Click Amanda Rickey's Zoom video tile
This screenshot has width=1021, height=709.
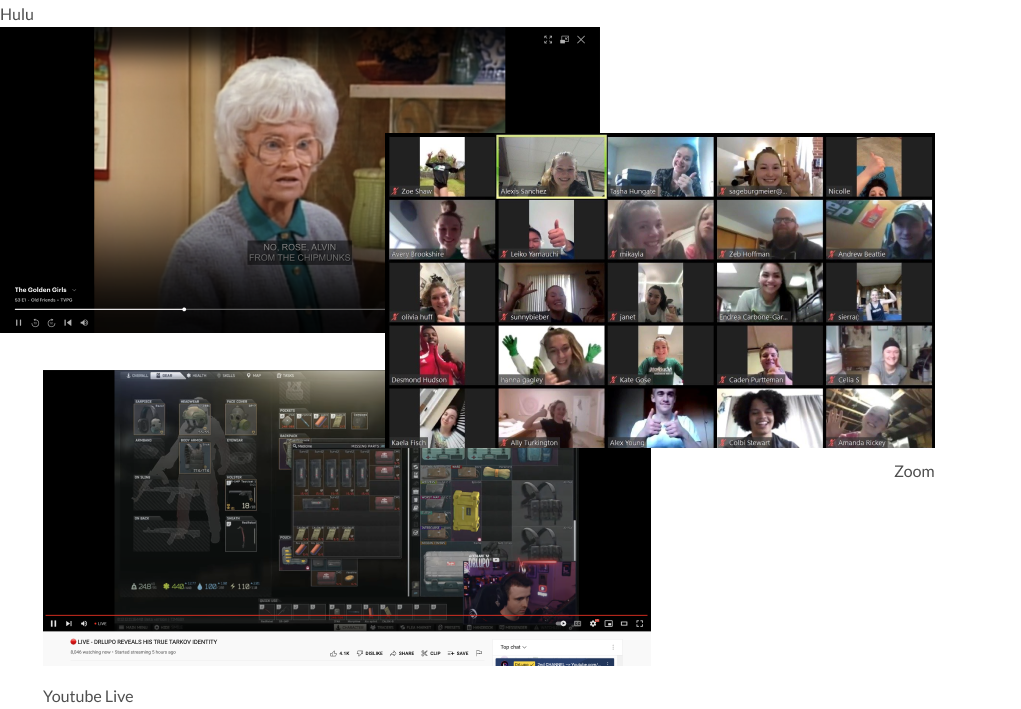pyautogui.click(x=879, y=418)
